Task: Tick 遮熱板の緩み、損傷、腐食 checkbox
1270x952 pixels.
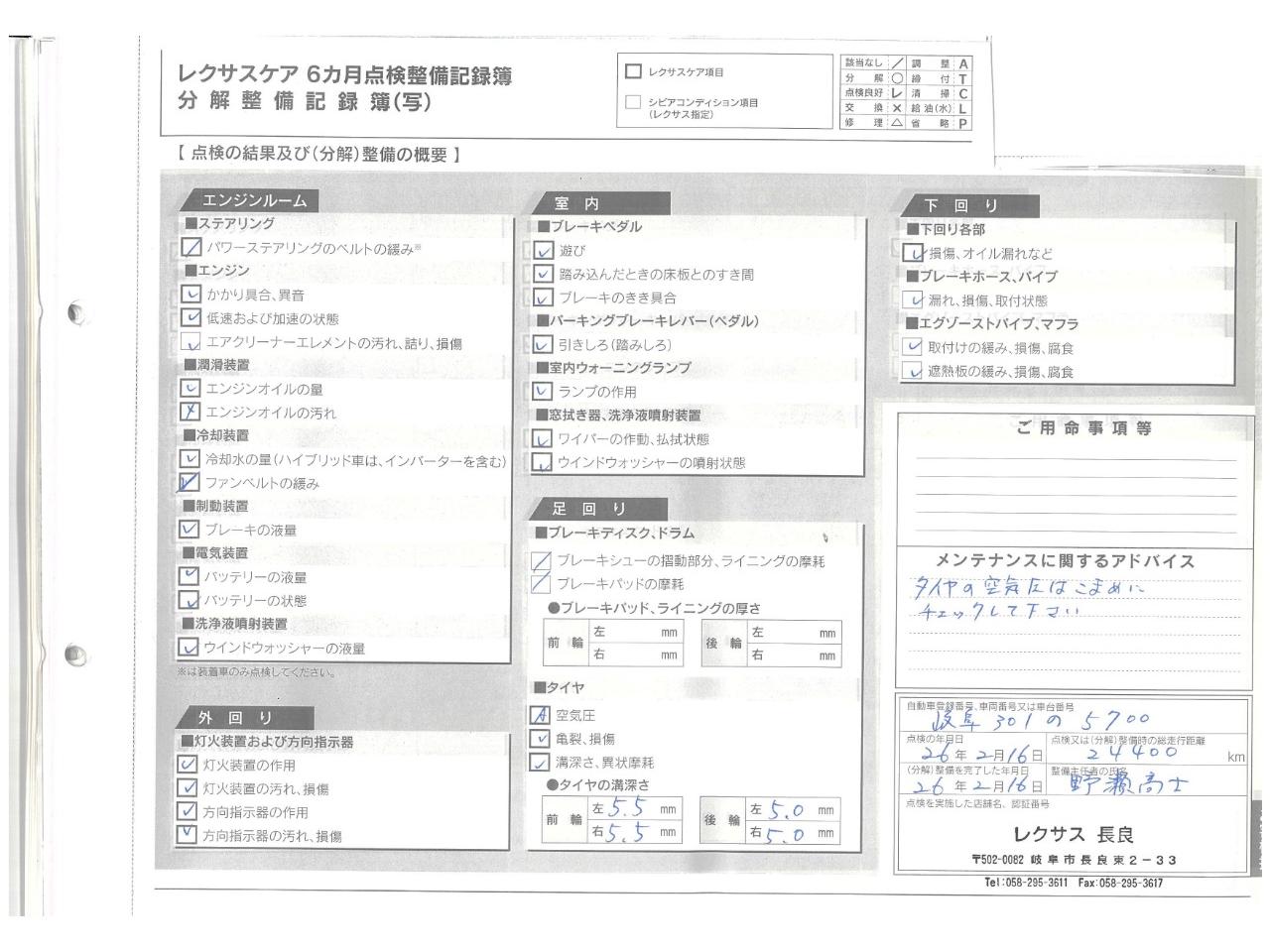Action: (x=914, y=371)
